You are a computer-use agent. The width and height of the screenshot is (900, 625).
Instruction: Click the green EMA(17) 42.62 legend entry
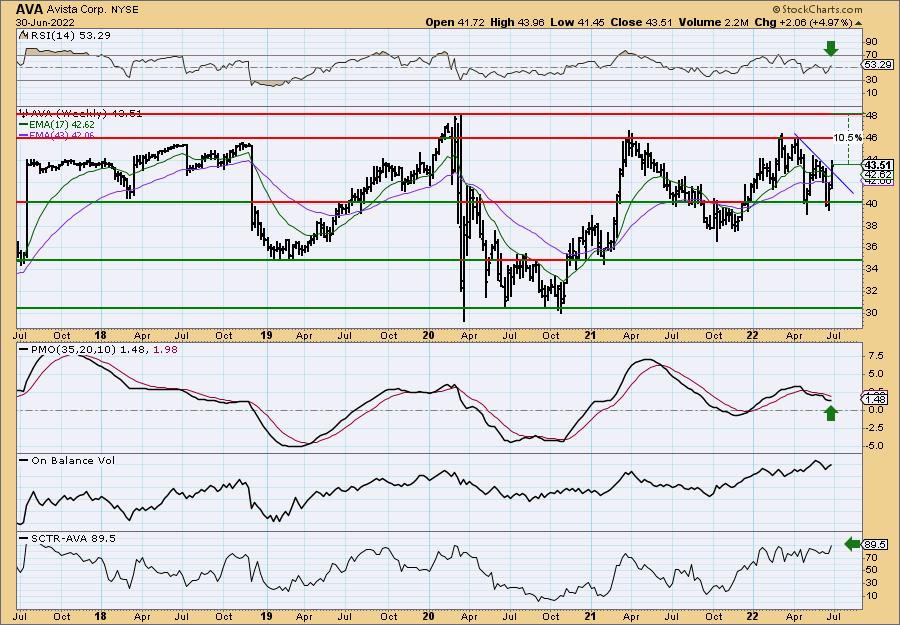pyautogui.click(x=57, y=124)
